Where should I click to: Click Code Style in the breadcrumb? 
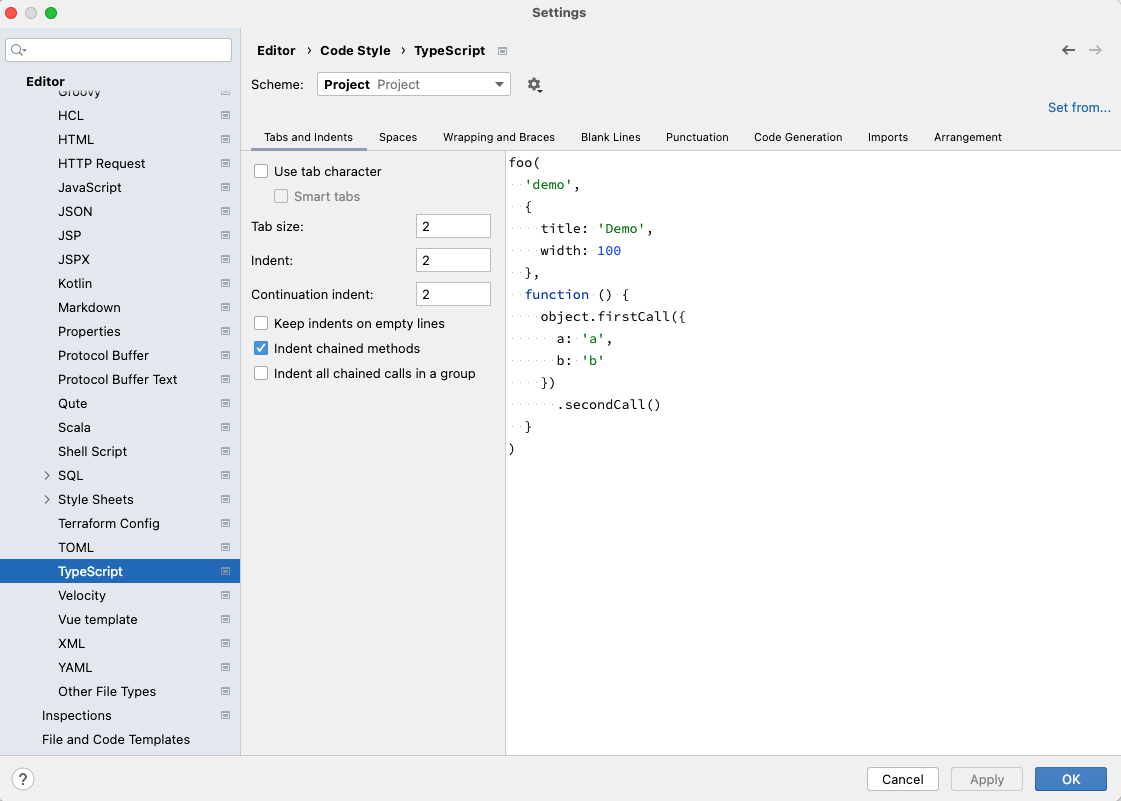pyautogui.click(x=355, y=51)
